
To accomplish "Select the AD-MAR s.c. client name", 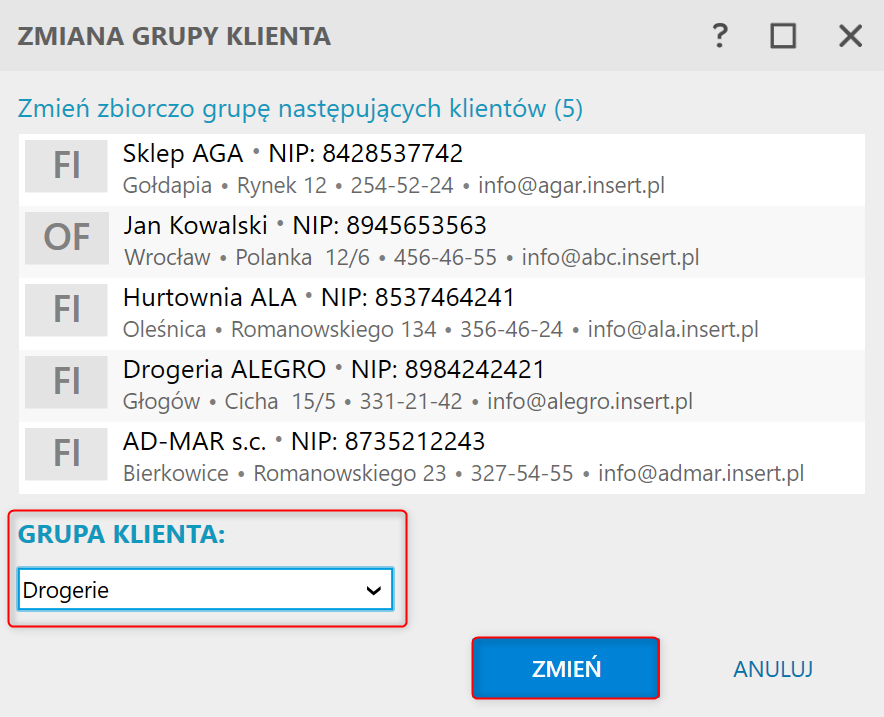I will pyautogui.click(x=195, y=441).
